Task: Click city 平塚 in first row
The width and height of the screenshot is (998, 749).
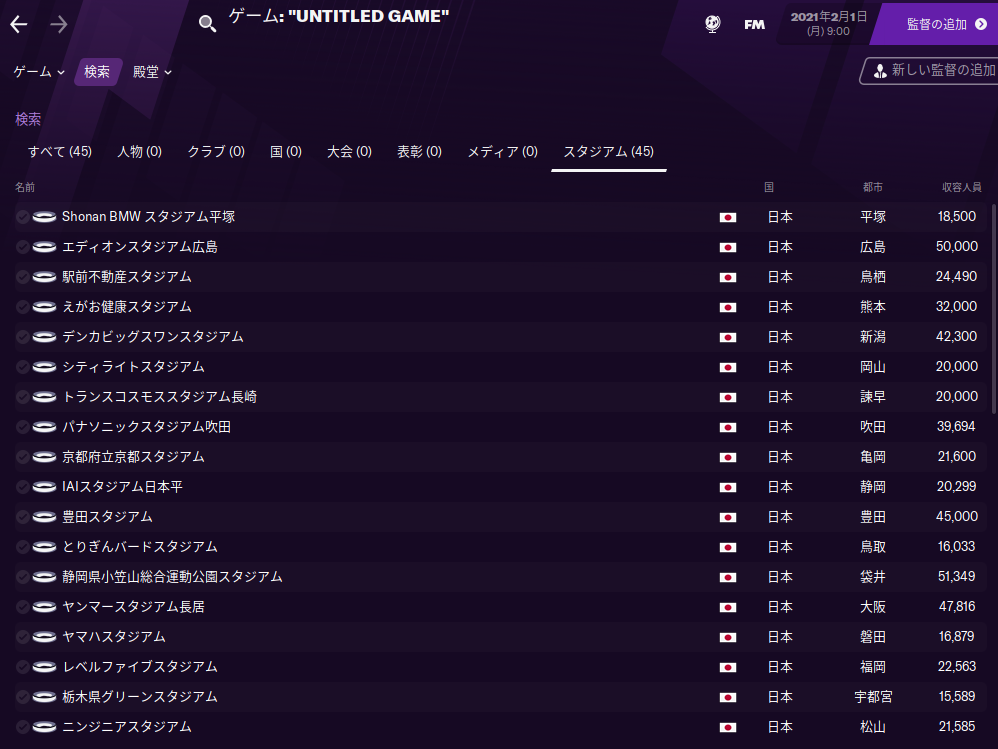Action: 873,217
